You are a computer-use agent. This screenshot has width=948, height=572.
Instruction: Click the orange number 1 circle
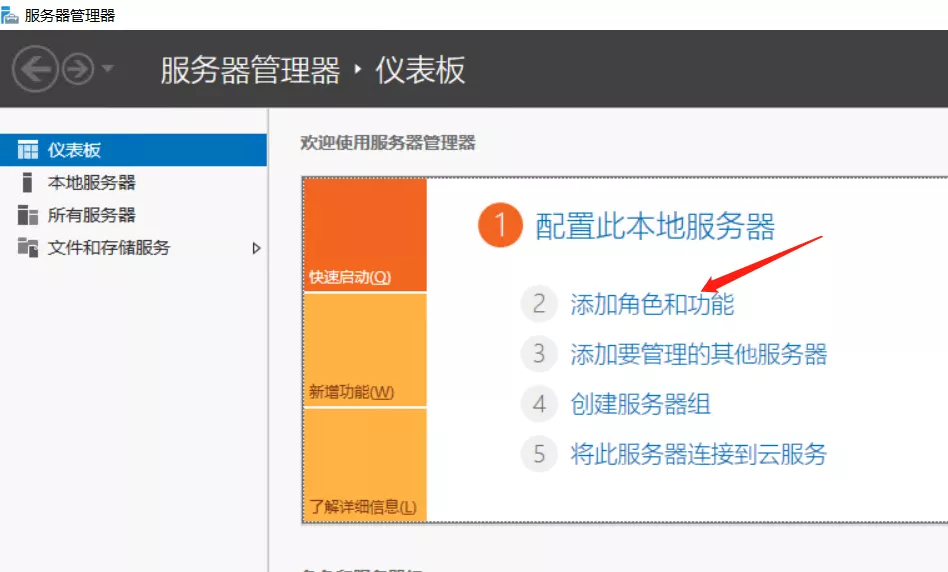(x=500, y=227)
